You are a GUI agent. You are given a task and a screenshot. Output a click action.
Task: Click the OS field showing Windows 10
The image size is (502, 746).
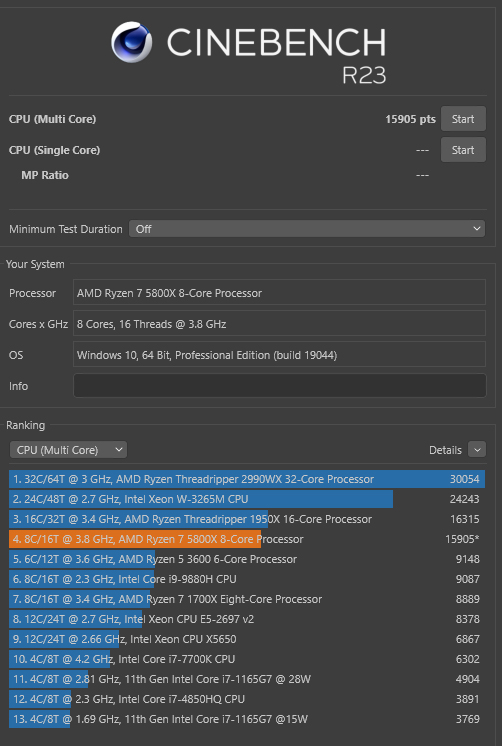pos(280,355)
